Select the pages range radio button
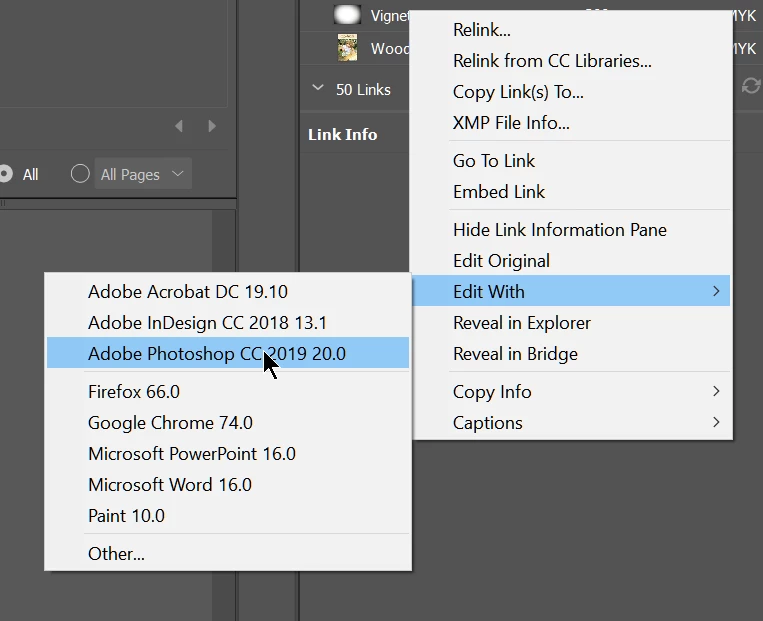 click(x=80, y=174)
